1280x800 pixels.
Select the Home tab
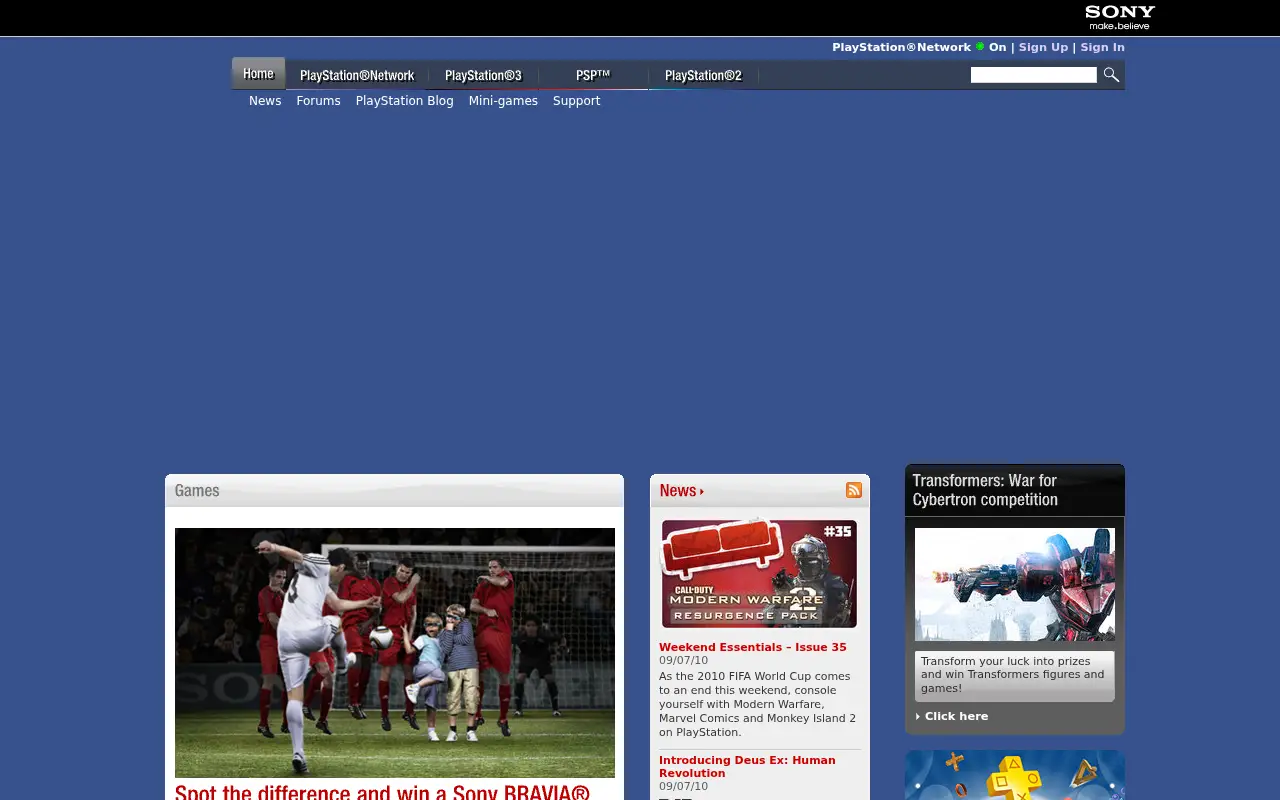(x=258, y=74)
